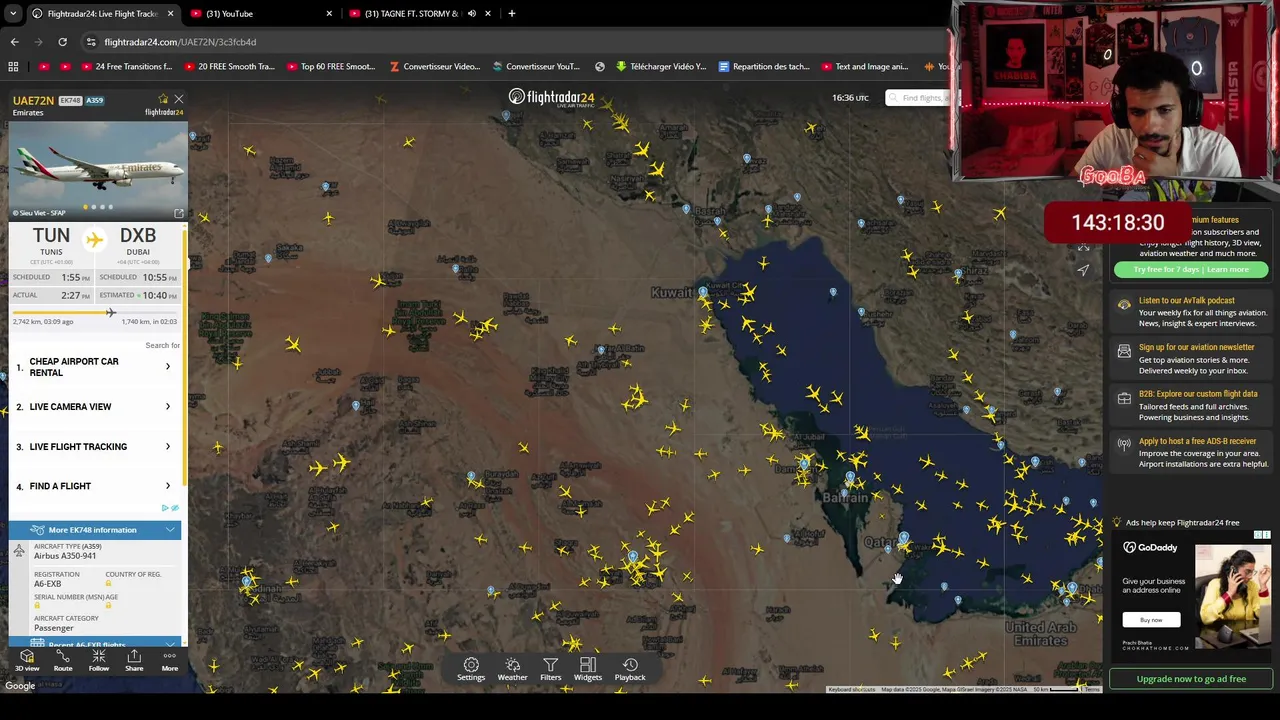Click the map locate-me arrow icon
Screen dimensions: 1280x720
click(1083, 269)
